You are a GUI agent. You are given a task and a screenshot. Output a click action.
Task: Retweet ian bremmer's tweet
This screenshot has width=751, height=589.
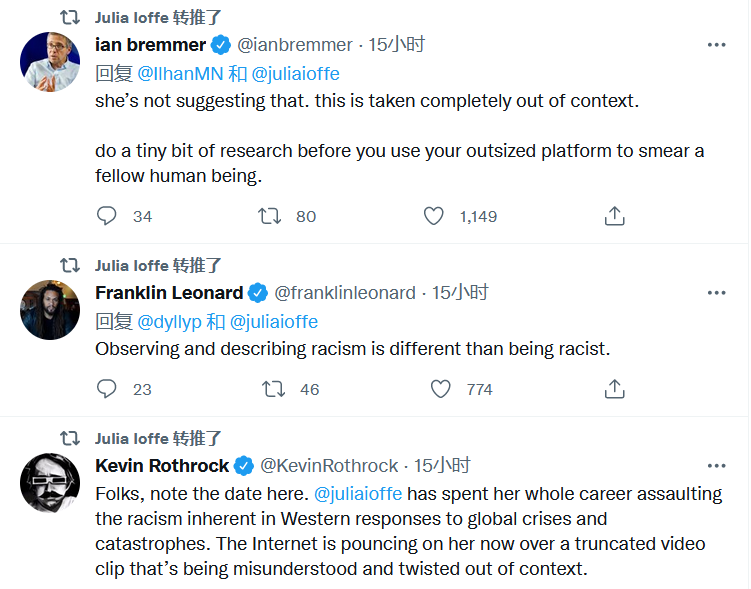(270, 216)
